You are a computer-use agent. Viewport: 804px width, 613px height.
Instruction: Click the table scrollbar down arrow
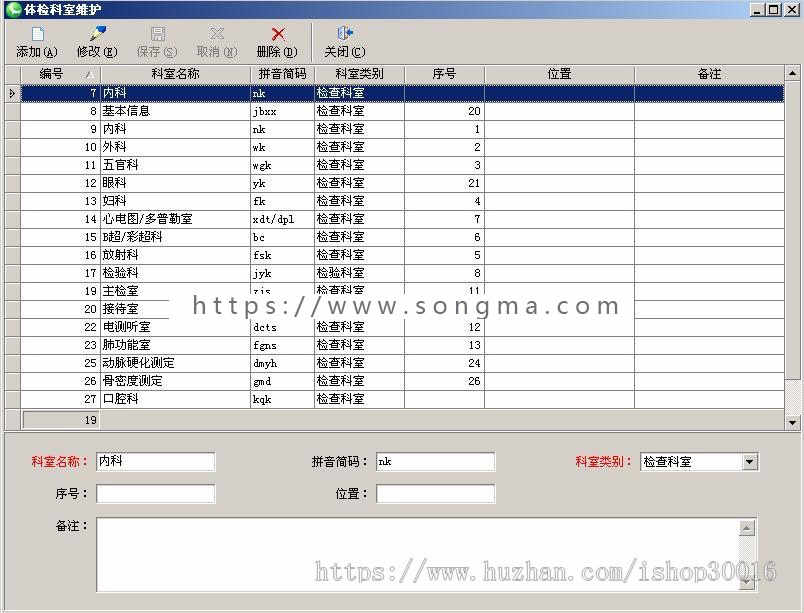coord(792,422)
